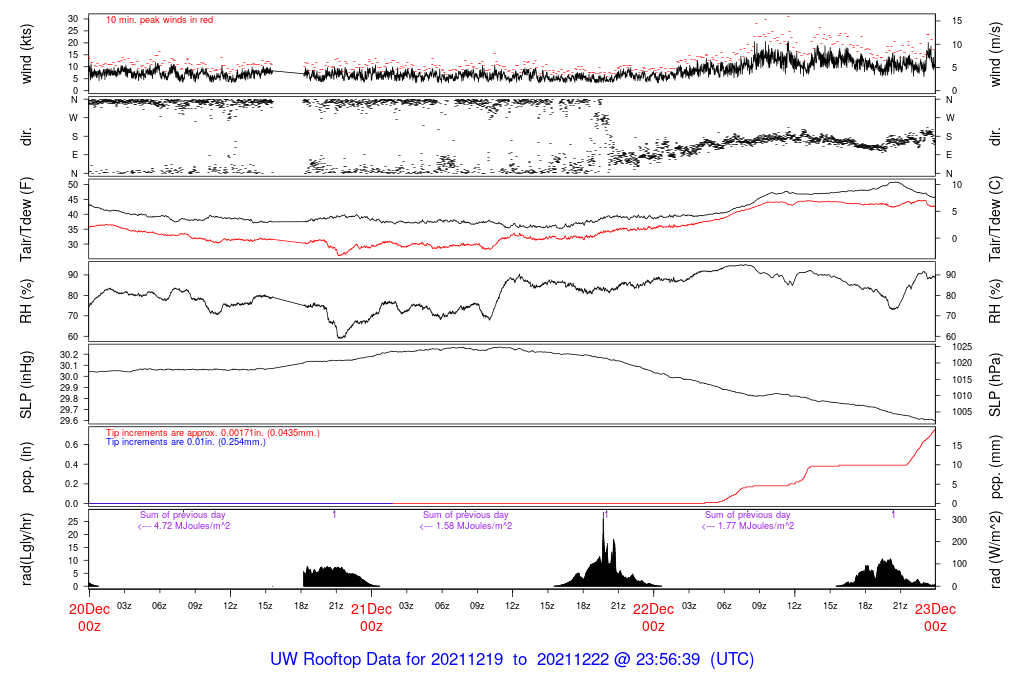Click the '21Dec 00z' time axis label
1024x700 pixels.
(372, 618)
